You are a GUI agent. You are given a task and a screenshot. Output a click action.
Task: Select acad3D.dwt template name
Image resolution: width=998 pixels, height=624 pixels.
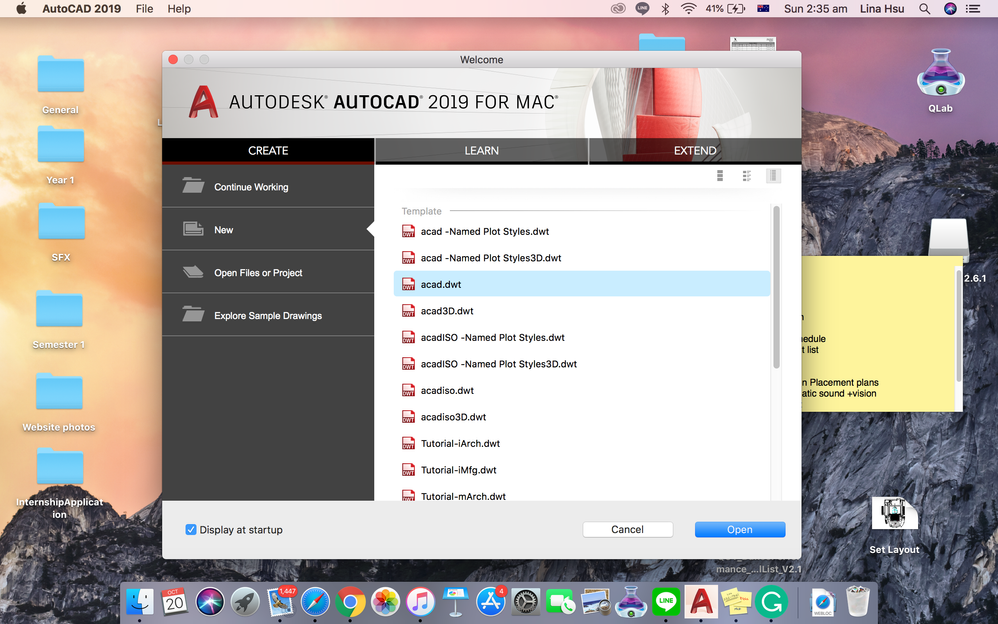[x=447, y=311]
